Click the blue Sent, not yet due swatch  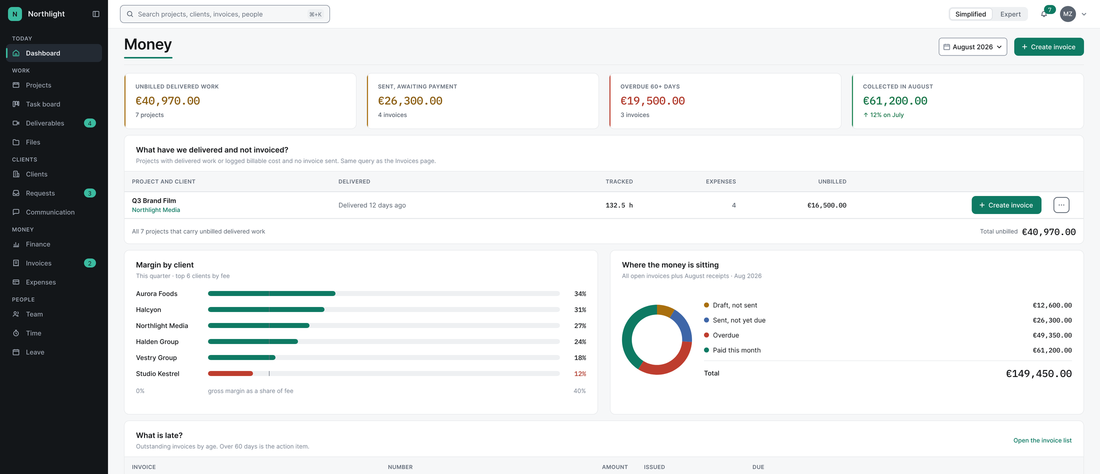(x=706, y=320)
